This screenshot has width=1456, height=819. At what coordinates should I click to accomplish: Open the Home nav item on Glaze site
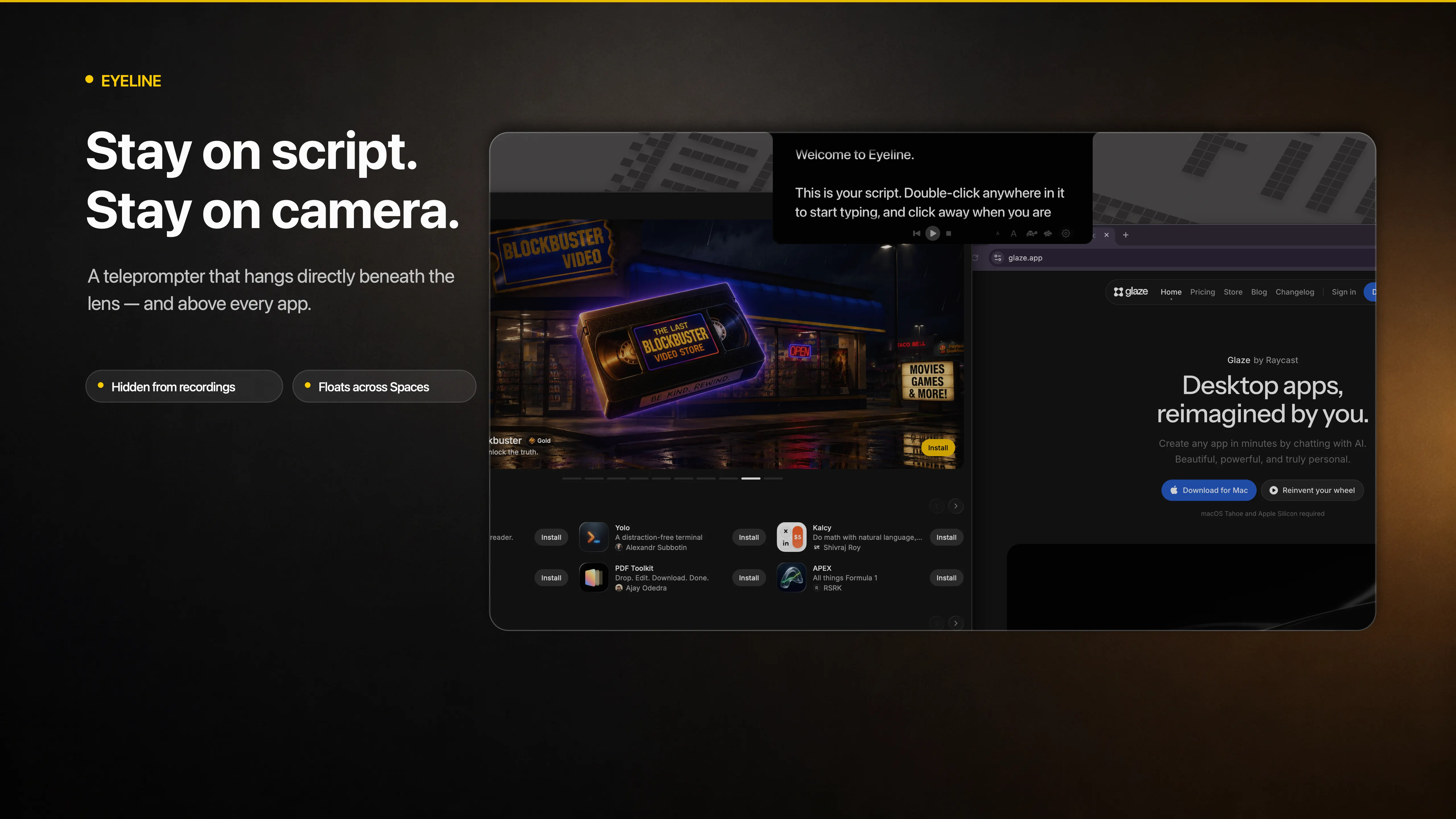(1171, 292)
